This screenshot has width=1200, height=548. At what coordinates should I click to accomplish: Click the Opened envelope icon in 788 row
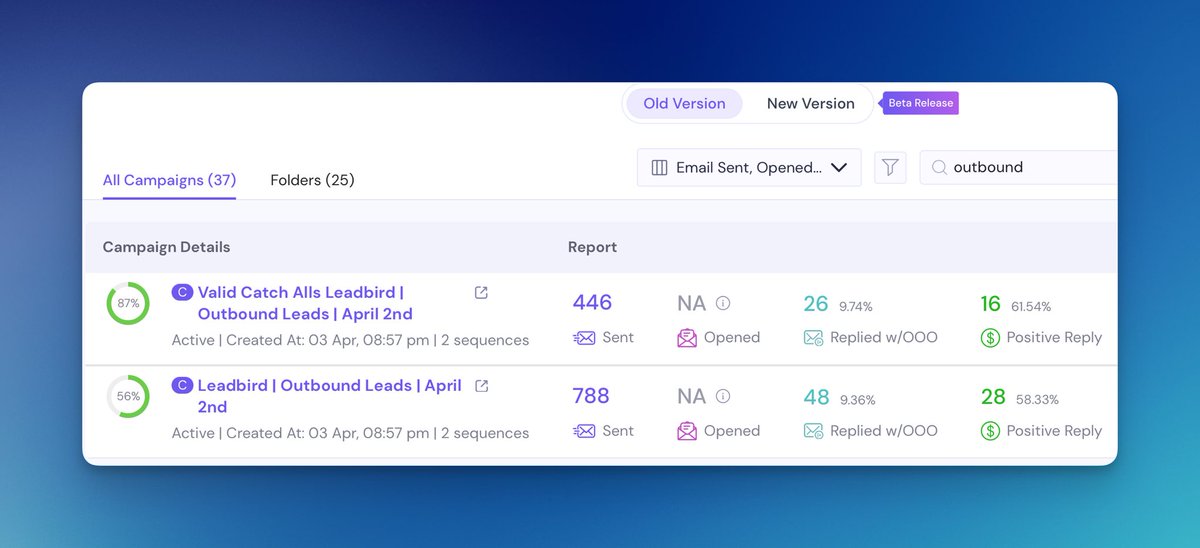coord(687,431)
